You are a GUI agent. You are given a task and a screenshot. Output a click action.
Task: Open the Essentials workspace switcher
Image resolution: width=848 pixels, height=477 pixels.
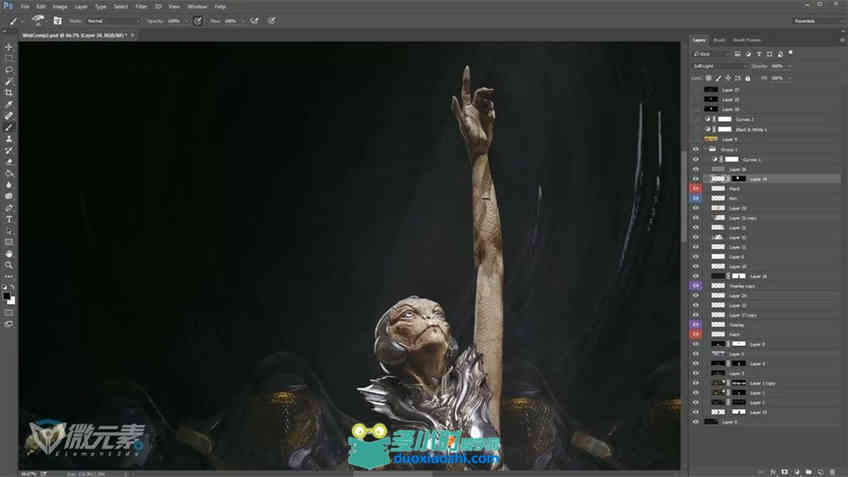click(817, 21)
